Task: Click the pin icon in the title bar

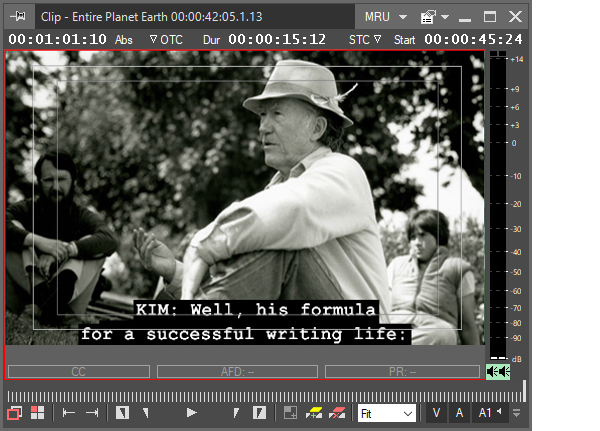Action: coord(17,17)
